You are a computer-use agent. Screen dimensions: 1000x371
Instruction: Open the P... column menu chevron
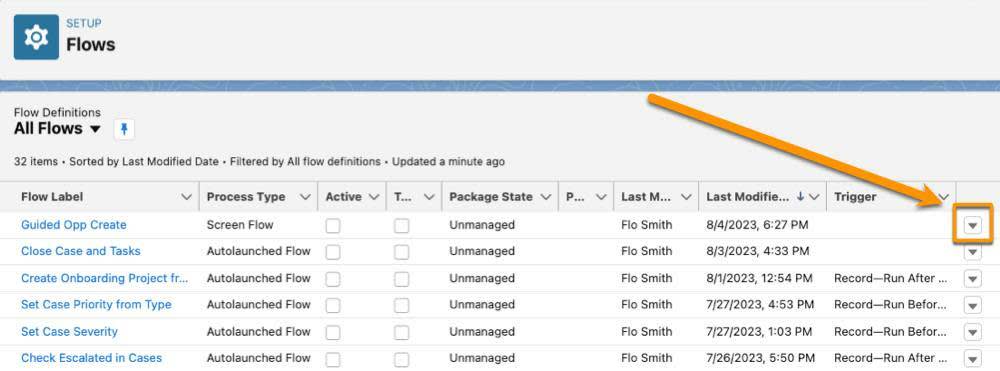point(601,197)
